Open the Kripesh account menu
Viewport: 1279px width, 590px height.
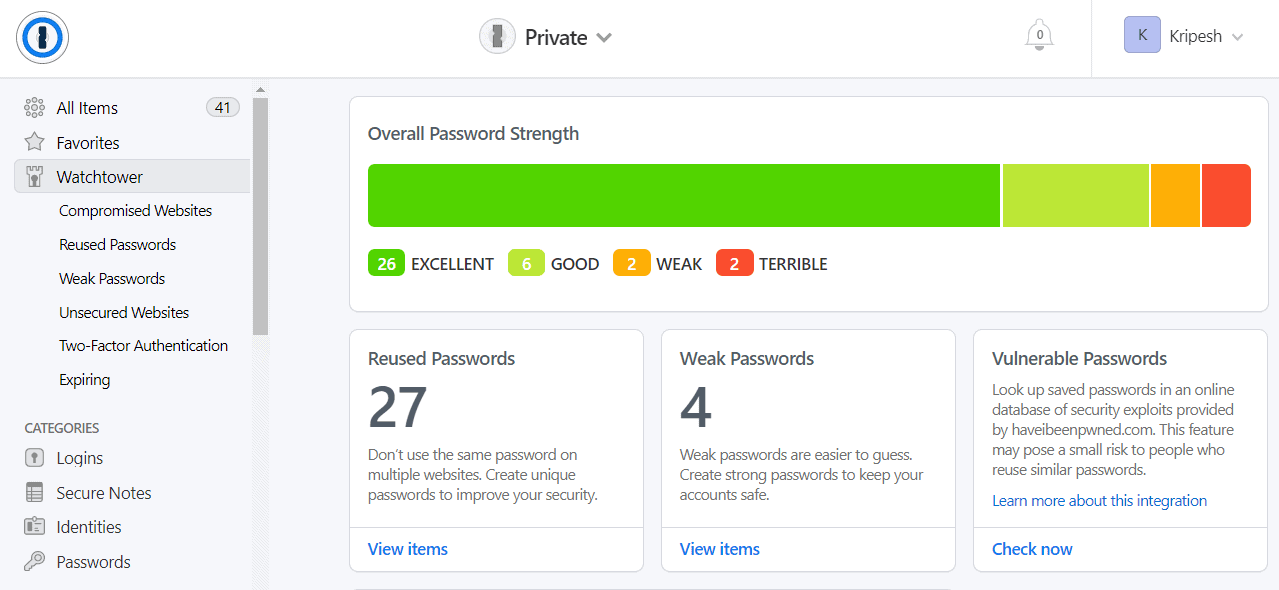point(1184,37)
